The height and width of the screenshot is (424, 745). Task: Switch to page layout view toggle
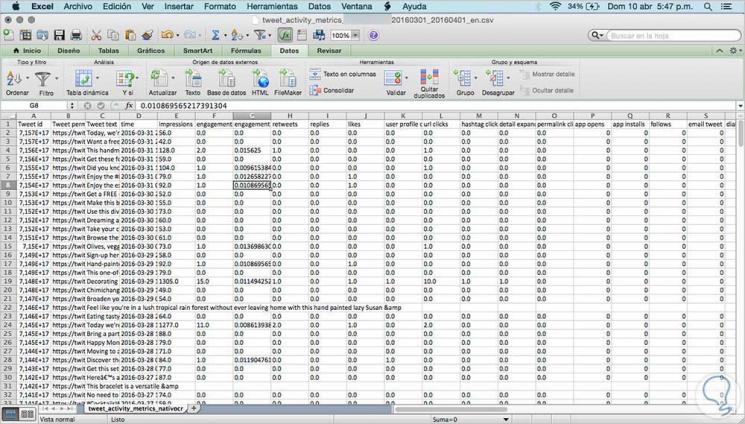tap(28, 414)
